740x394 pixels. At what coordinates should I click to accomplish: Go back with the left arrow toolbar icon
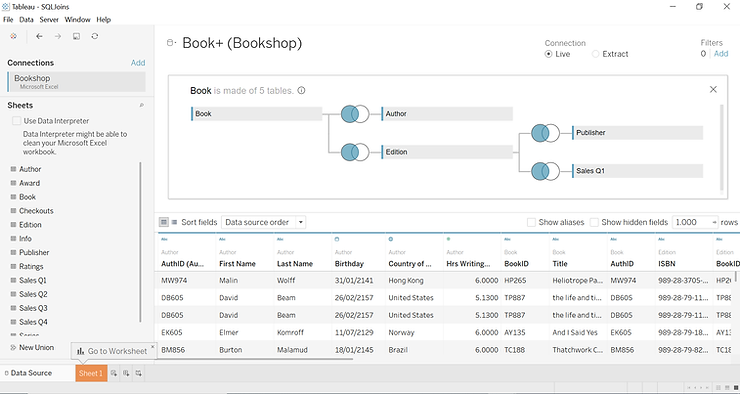click(39, 36)
